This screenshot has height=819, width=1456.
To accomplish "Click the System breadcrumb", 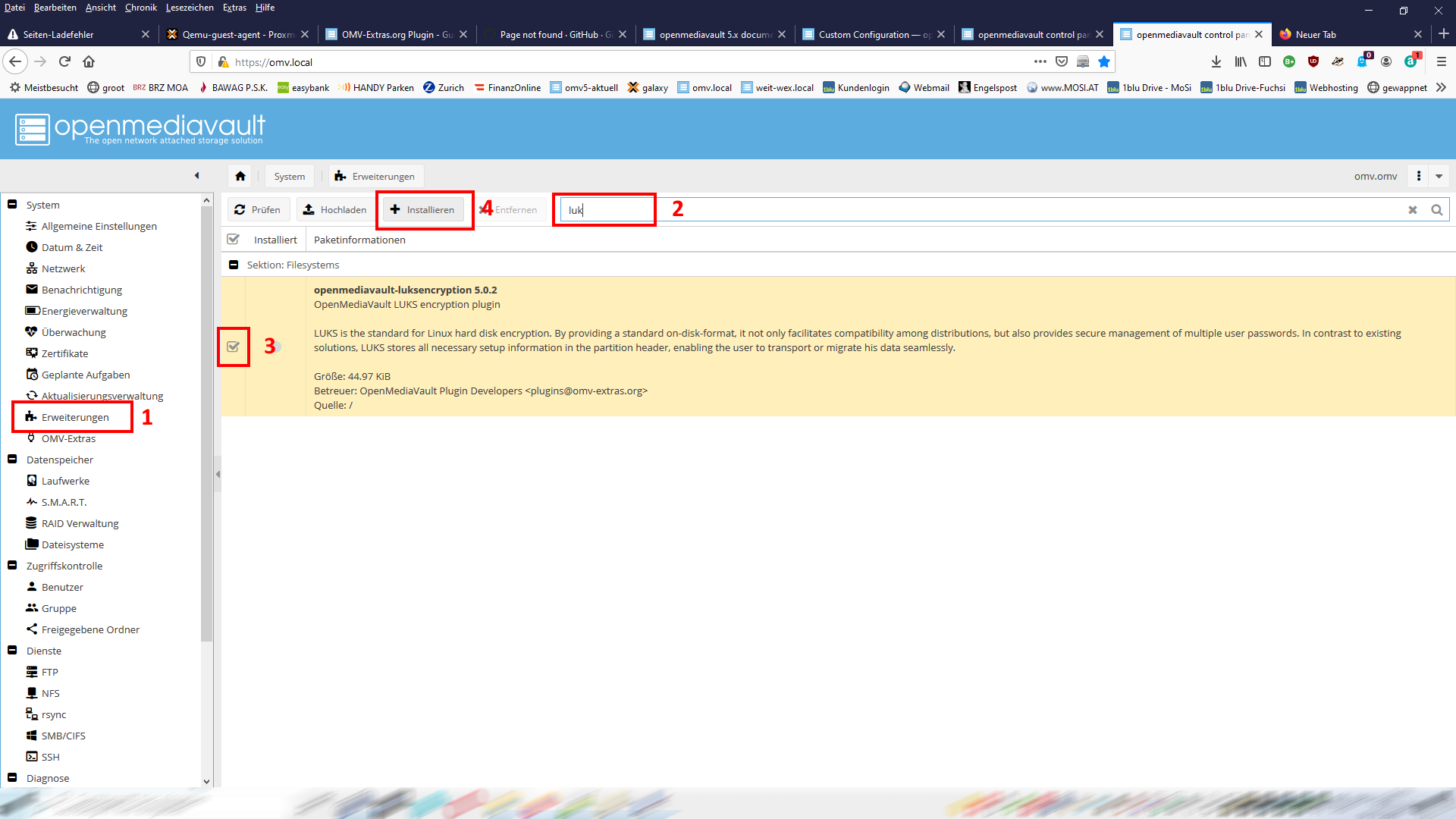I will pos(290,176).
